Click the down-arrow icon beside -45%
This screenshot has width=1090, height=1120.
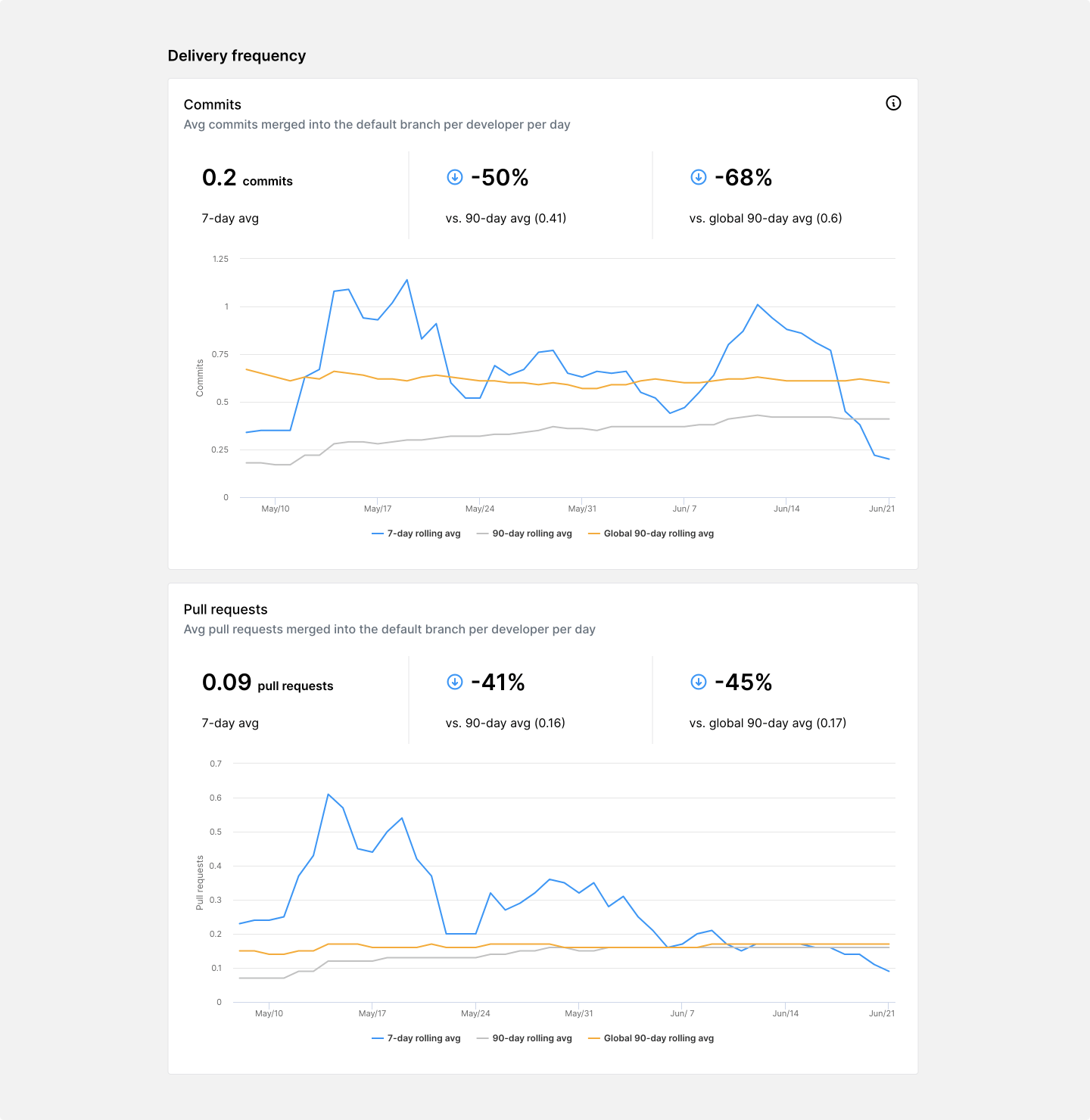click(x=699, y=682)
